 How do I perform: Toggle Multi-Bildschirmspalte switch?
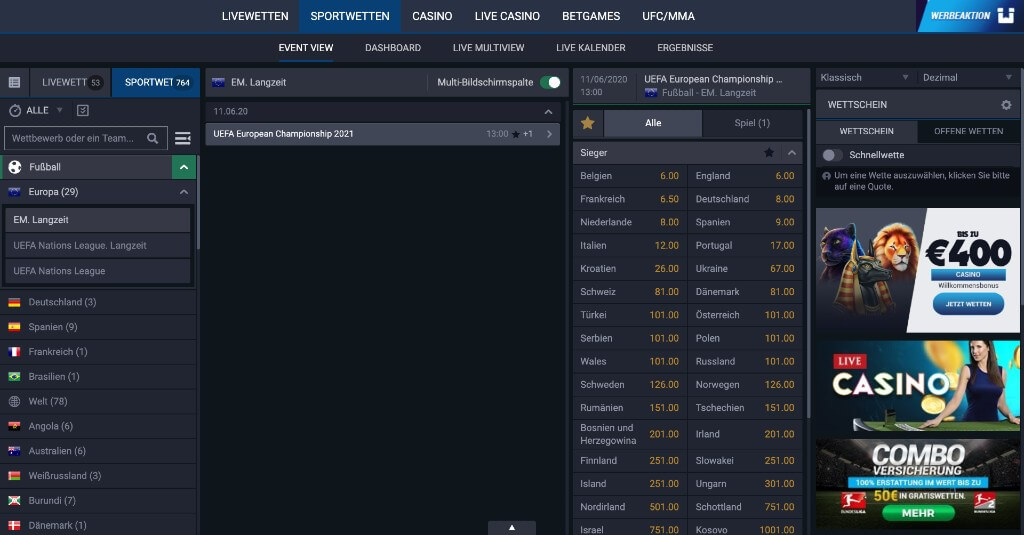tap(551, 82)
